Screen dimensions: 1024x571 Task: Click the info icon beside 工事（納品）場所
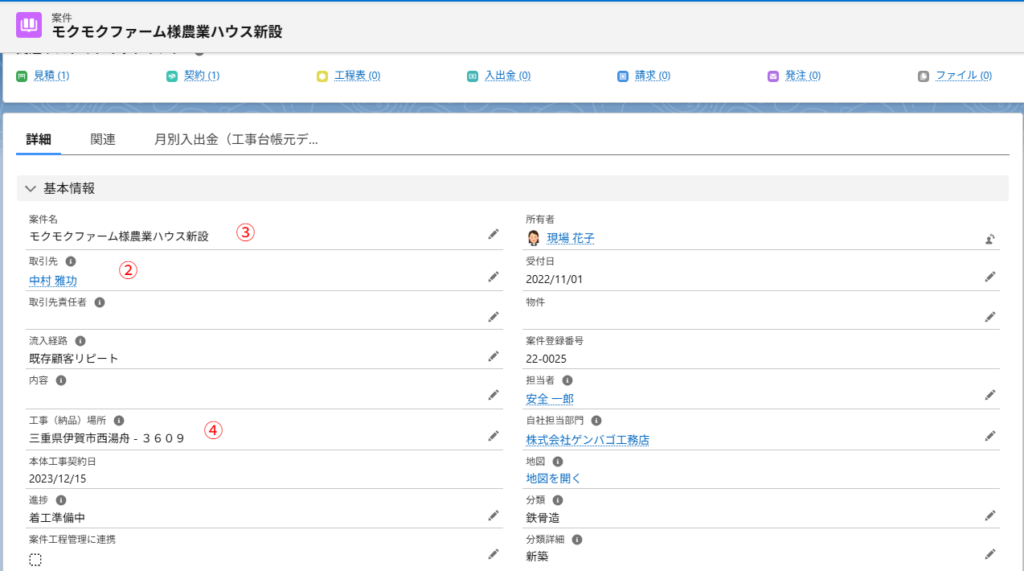pos(119,421)
